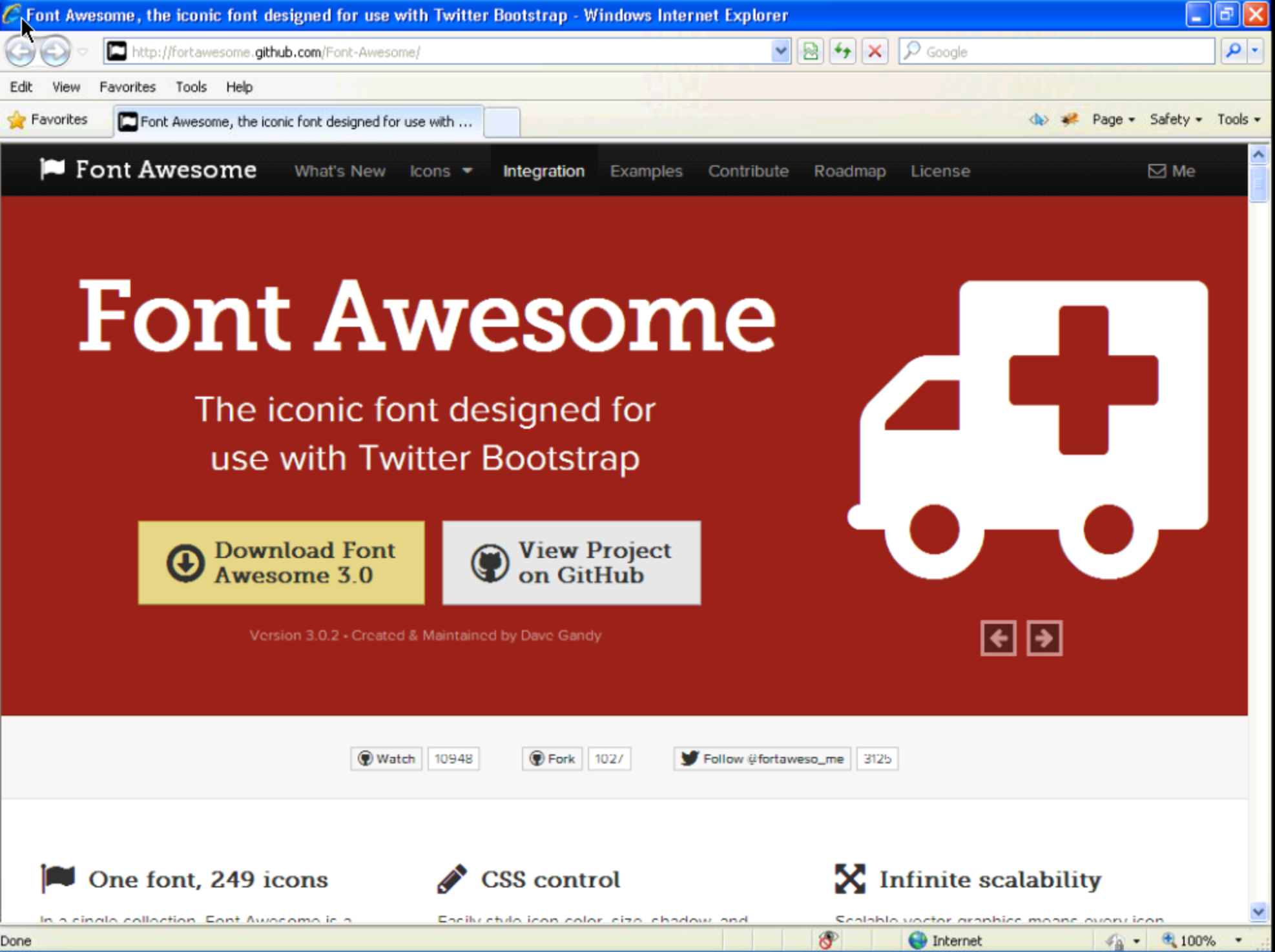Click the left arrow navigation icon
Viewport: 1275px width, 952px height.
999,638
